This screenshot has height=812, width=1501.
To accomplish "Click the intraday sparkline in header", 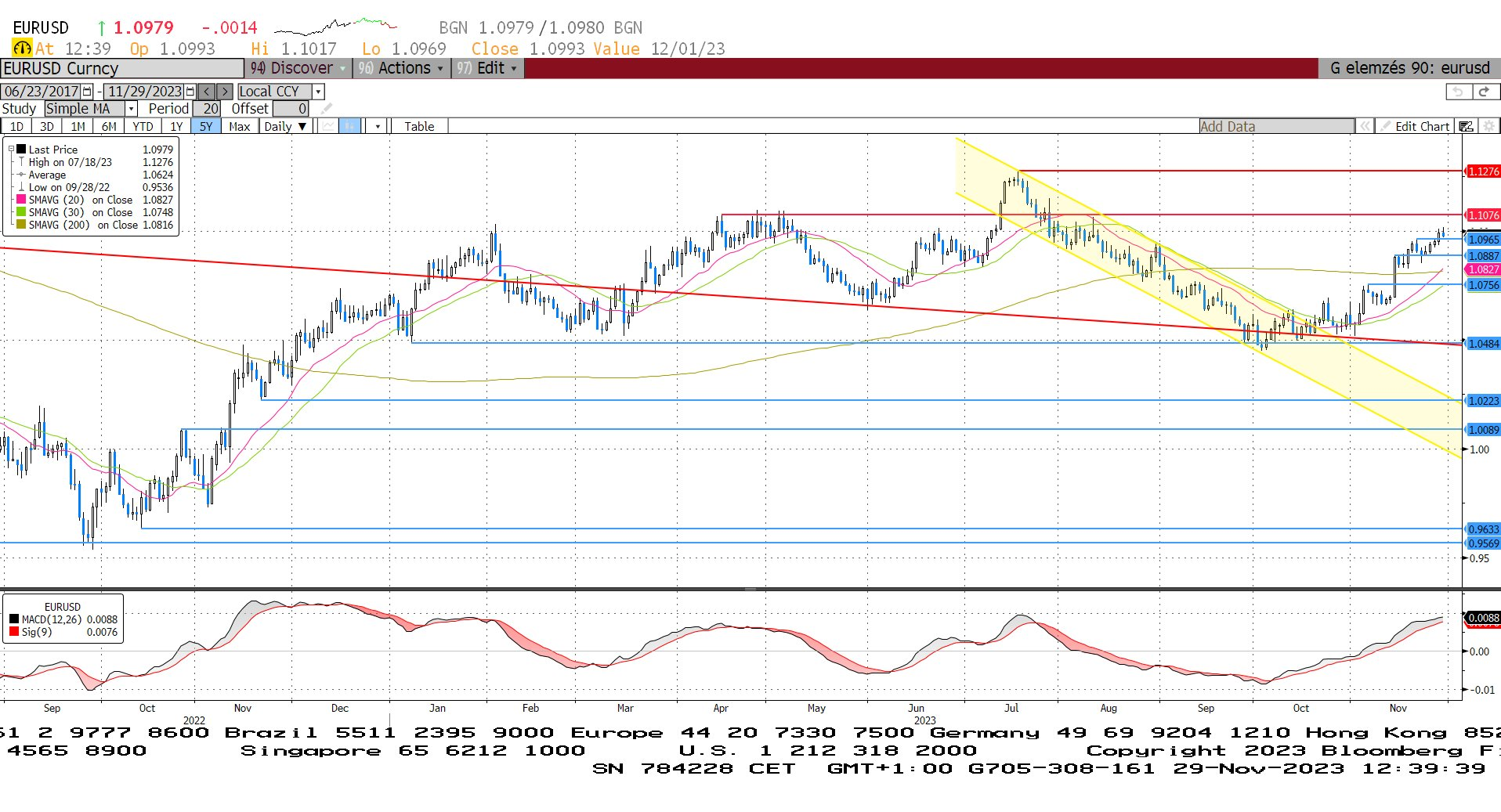I will tap(335, 27).
